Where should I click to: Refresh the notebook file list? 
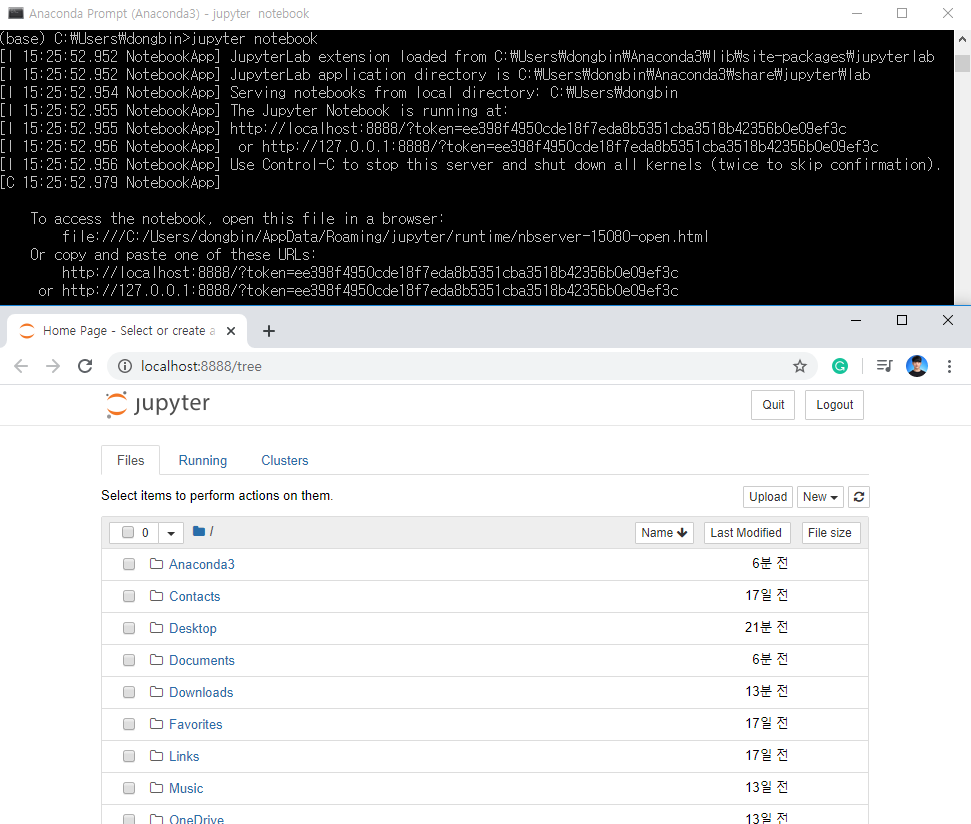coord(859,497)
